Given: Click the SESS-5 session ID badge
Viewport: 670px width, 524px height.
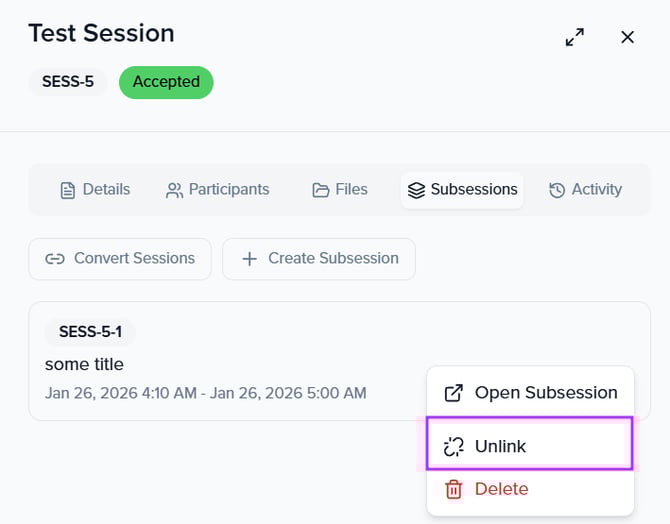Looking at the screenshot, I should [68, 82].
